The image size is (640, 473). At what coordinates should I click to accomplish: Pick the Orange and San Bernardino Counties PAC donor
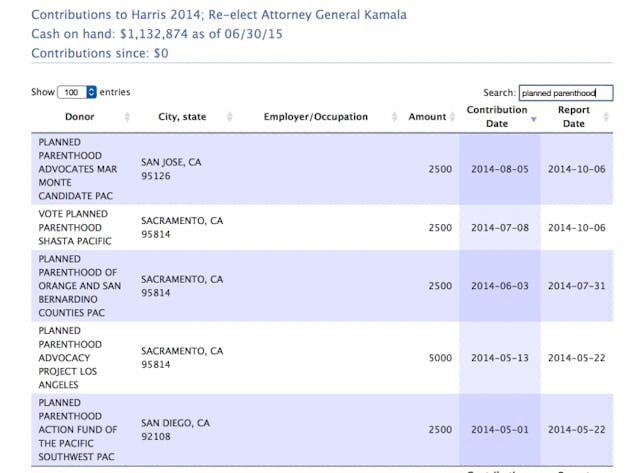click(80, 285)
